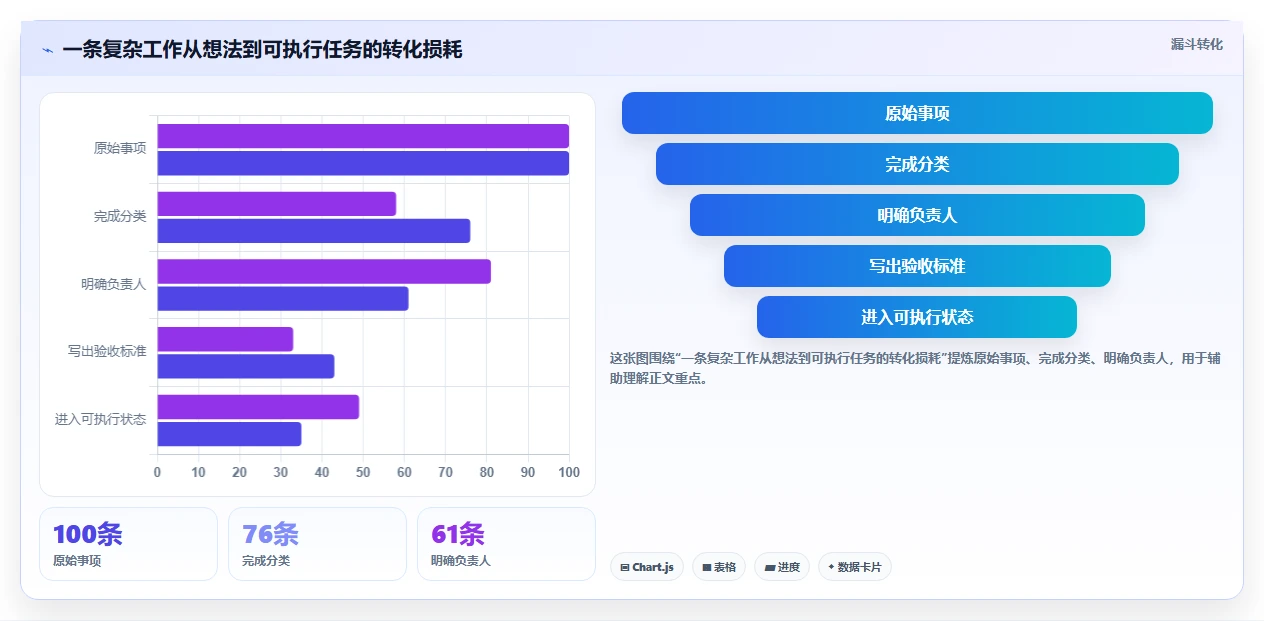
Task: Click the card title 一条复杂工作从想法到可执行任务的转化损耗
Action: (x=262, y=50)
